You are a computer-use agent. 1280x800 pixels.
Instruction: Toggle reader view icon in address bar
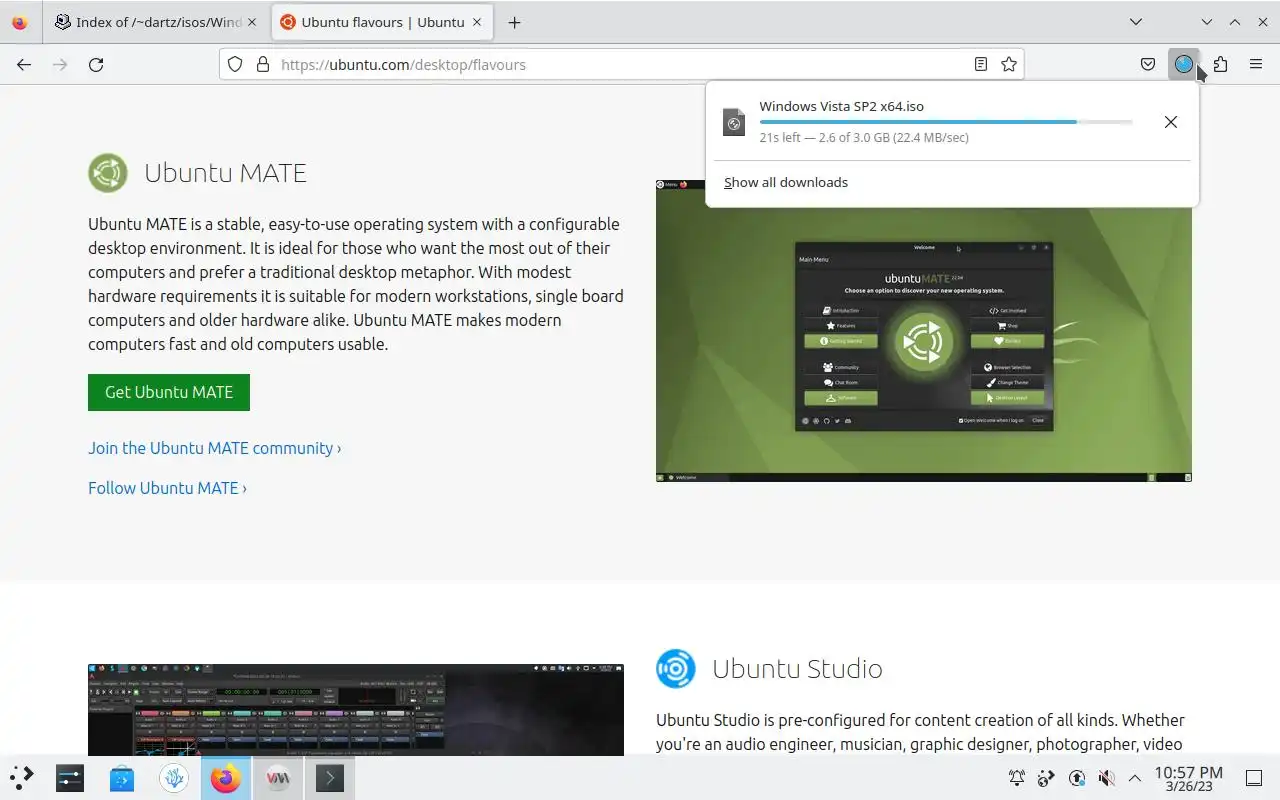coord(981,64)
